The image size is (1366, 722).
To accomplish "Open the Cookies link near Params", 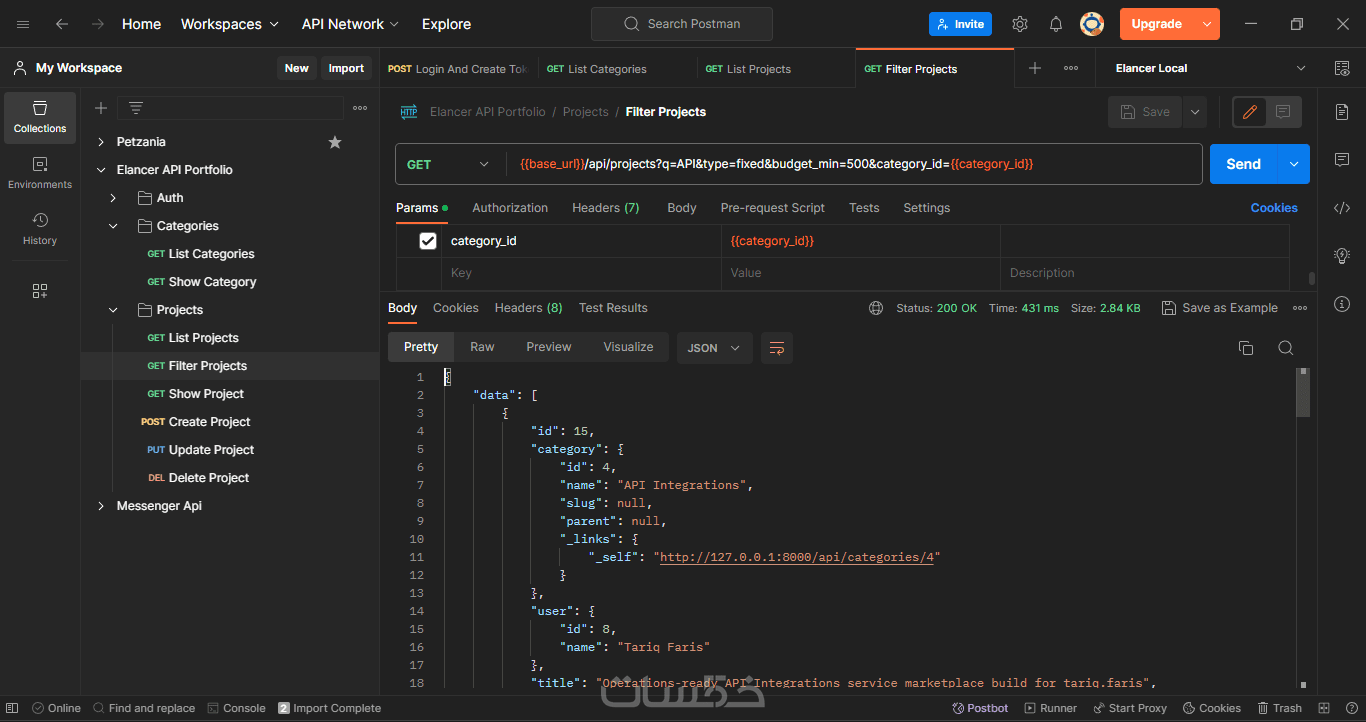I will (1273, 208).
